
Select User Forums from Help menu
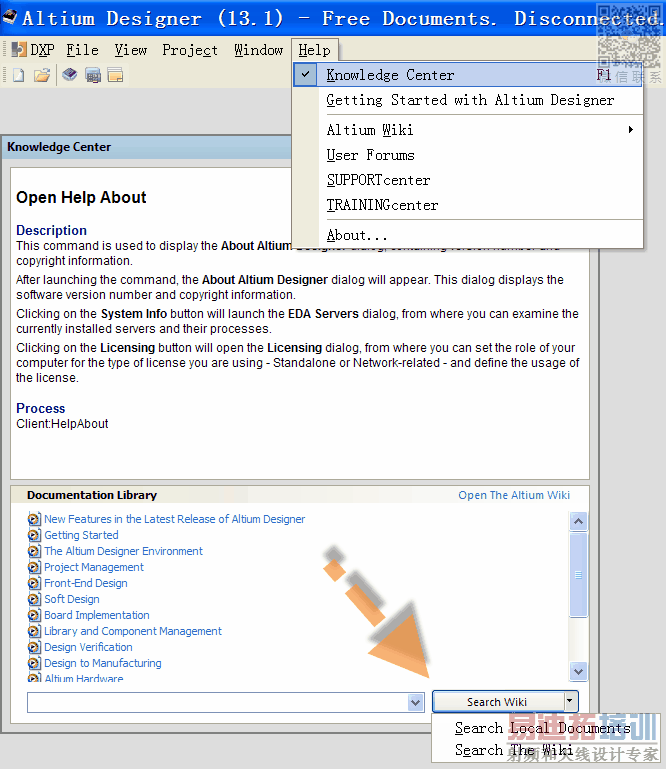370,155
